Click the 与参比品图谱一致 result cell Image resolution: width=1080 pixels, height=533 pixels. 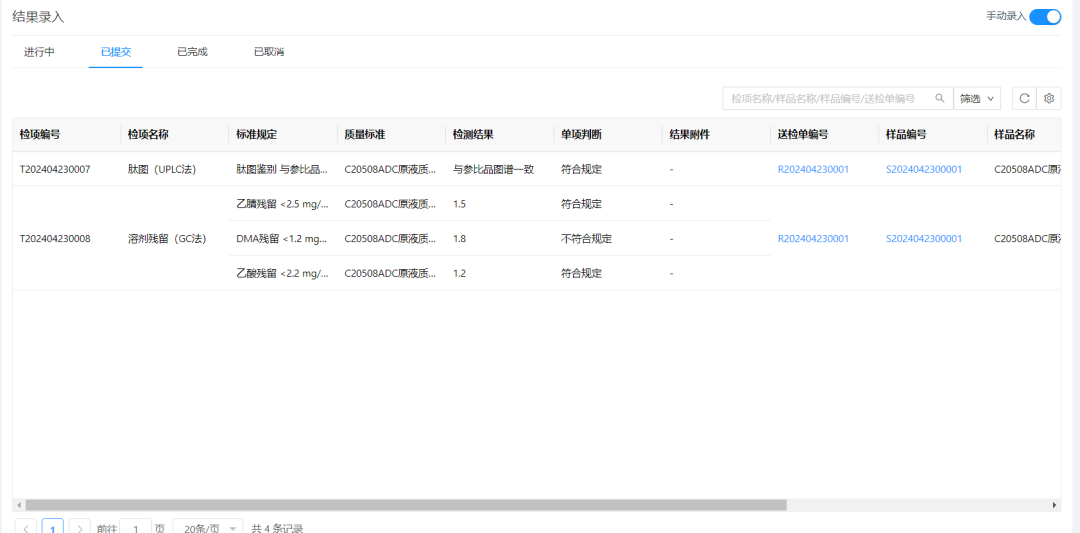pyautogui.click(x=494, y=169)
